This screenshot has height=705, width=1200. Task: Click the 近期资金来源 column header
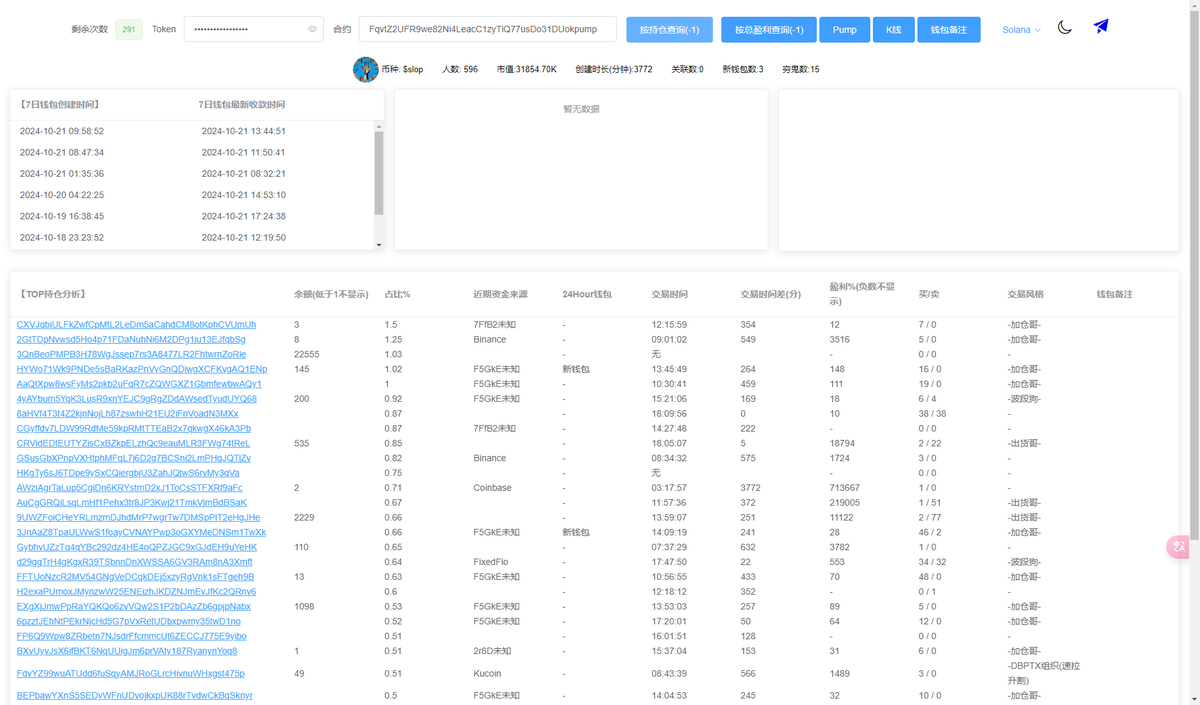pyautogui.click(x=501, y=294)
